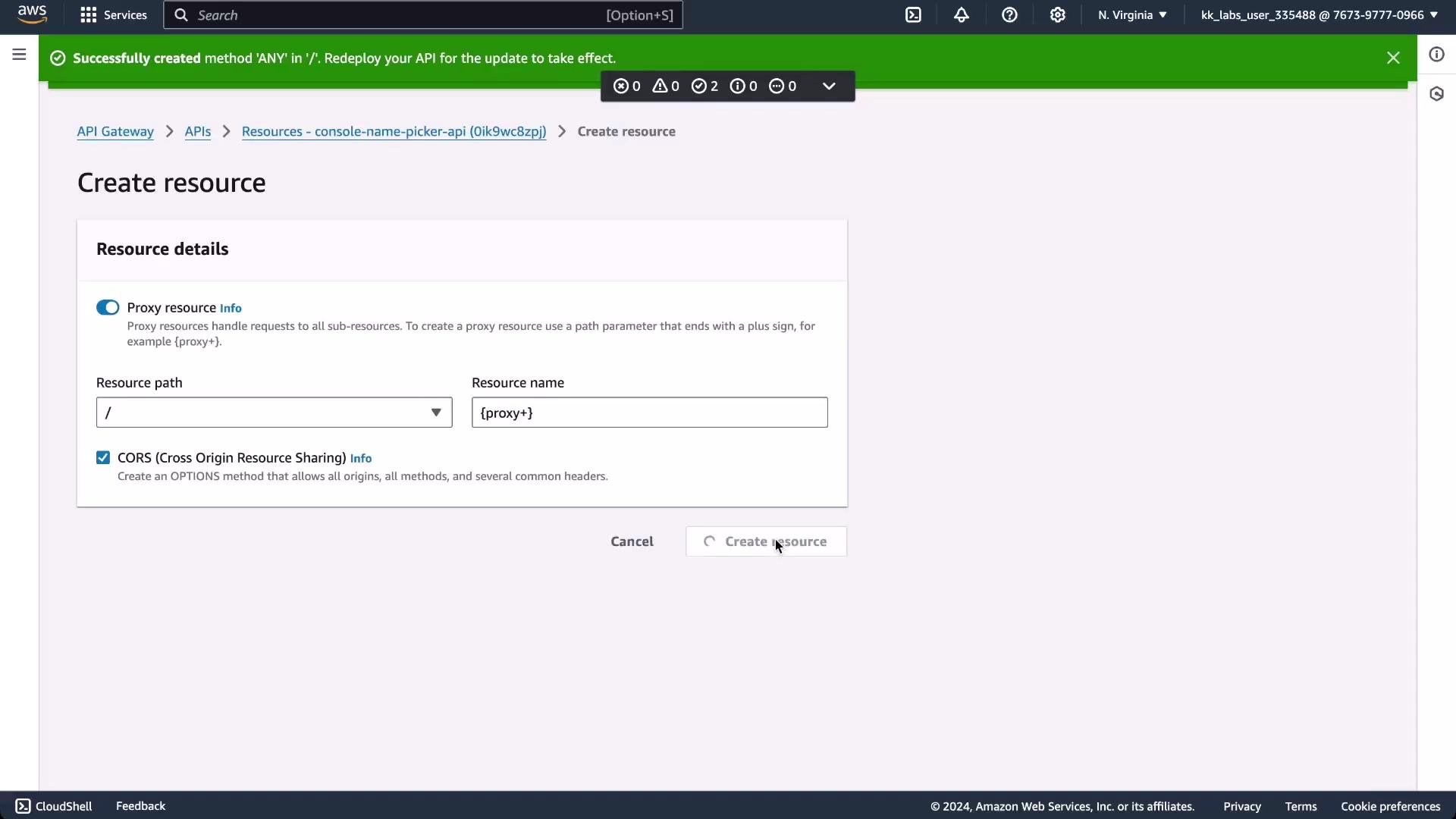Open Proxy resource Info link
The height and width of the screenshot is (819, 1456).
tap(231, 308)
